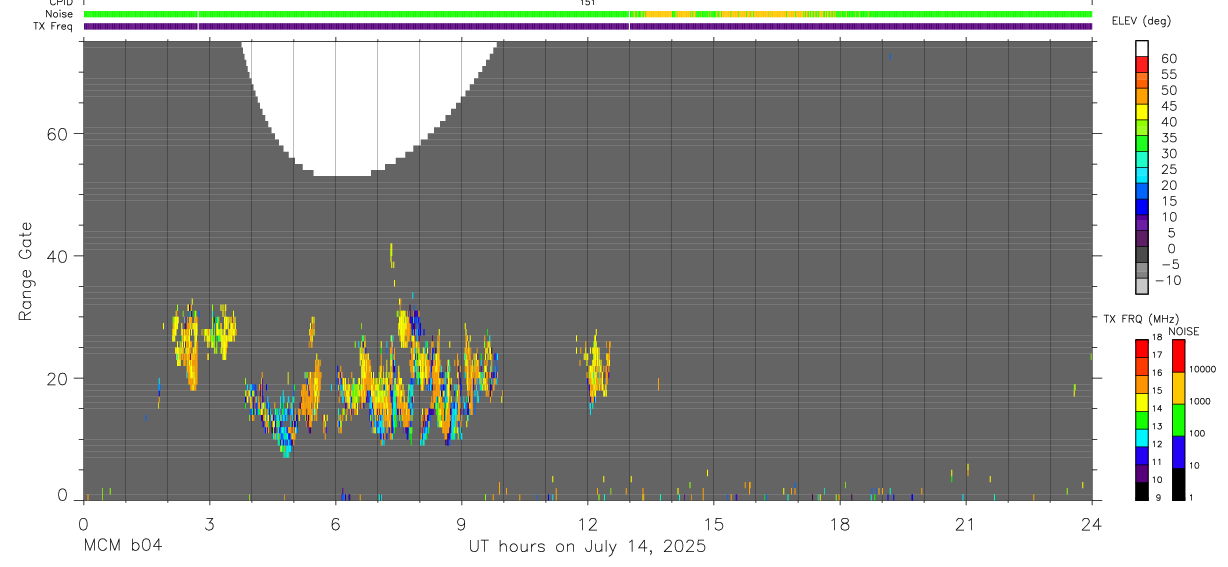Click the Range Gate y-axis label
This screenshot has height=567, width=1228.
(x=28, y=271)
